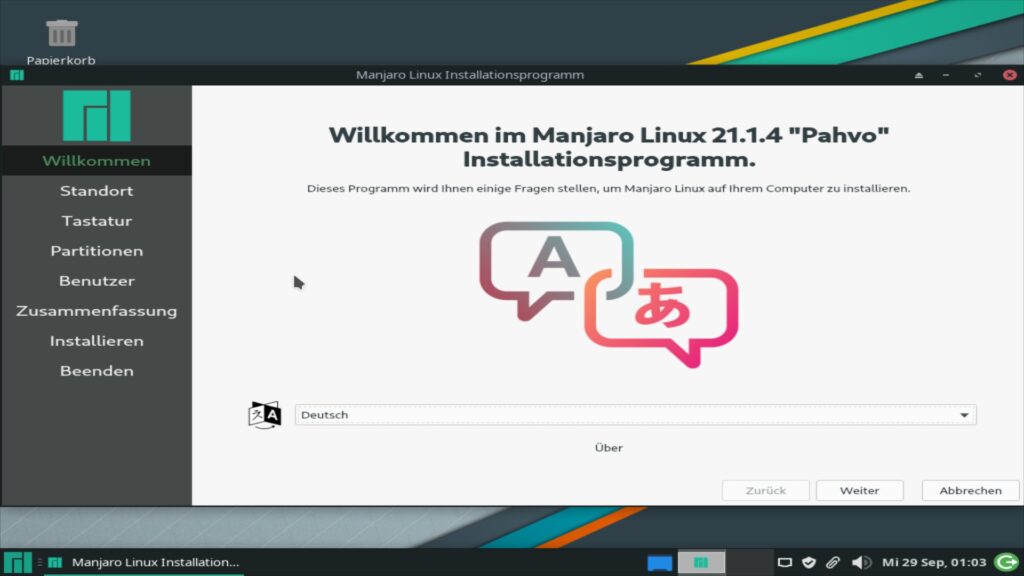Open the Deutsch language dropdown

pyautogui.click(x=635, y=415)
